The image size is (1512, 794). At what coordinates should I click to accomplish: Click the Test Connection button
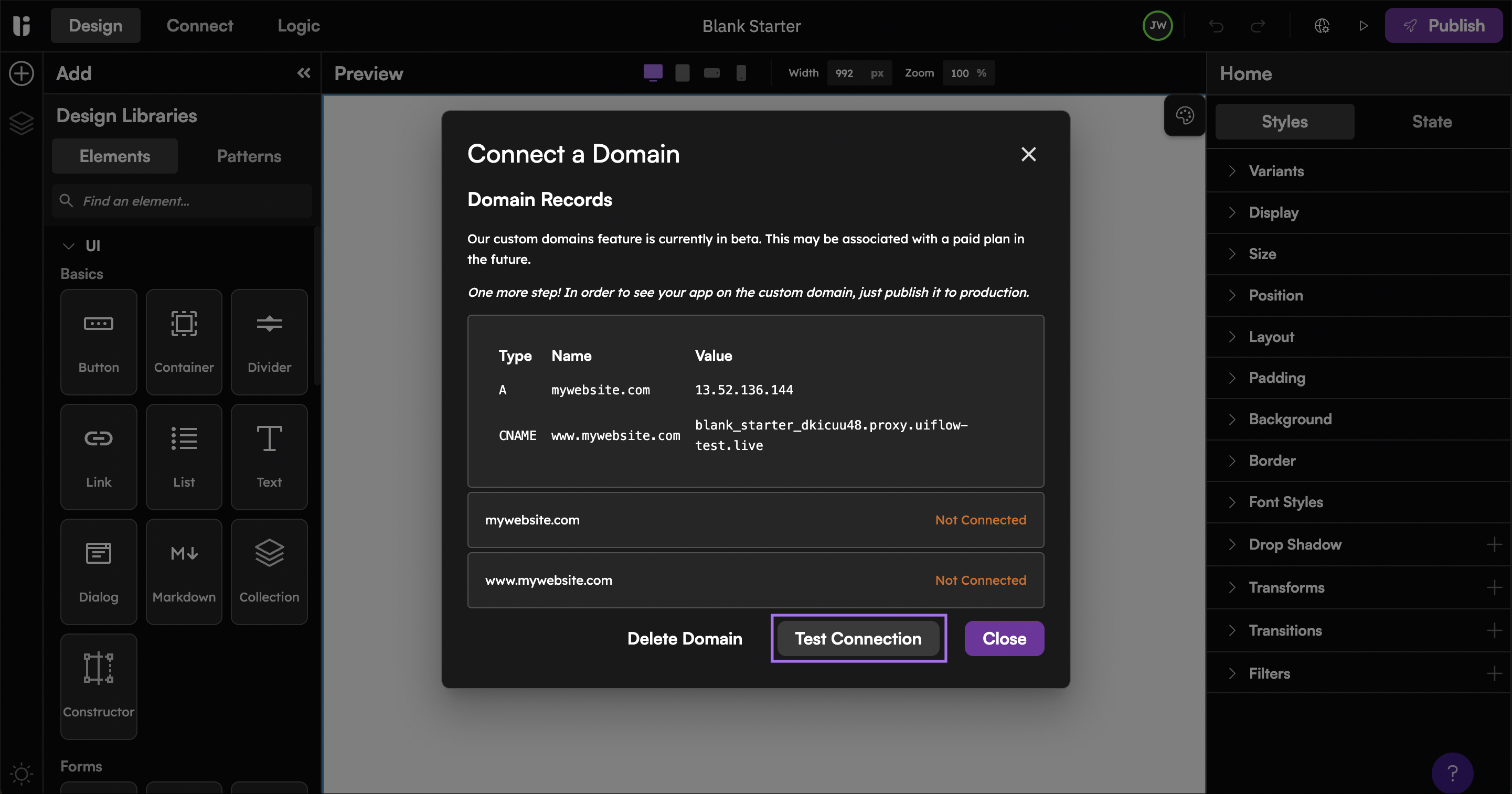coord(858,638)
